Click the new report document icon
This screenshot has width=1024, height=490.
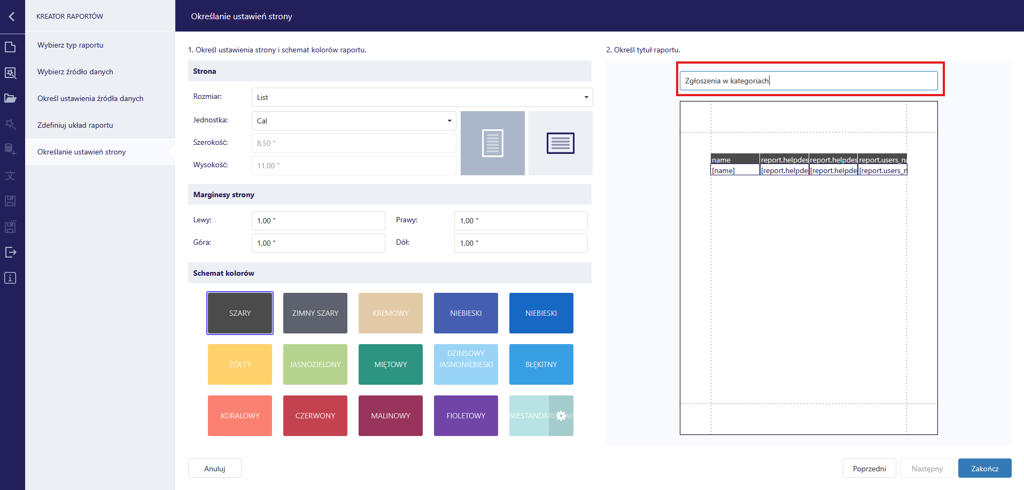pos(11,47)
